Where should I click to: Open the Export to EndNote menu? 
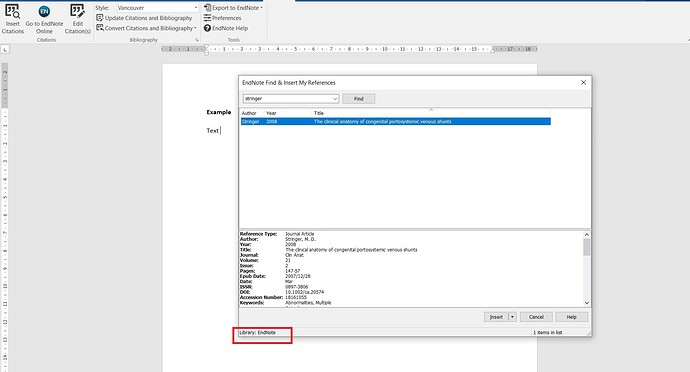(x=233, y=8)
